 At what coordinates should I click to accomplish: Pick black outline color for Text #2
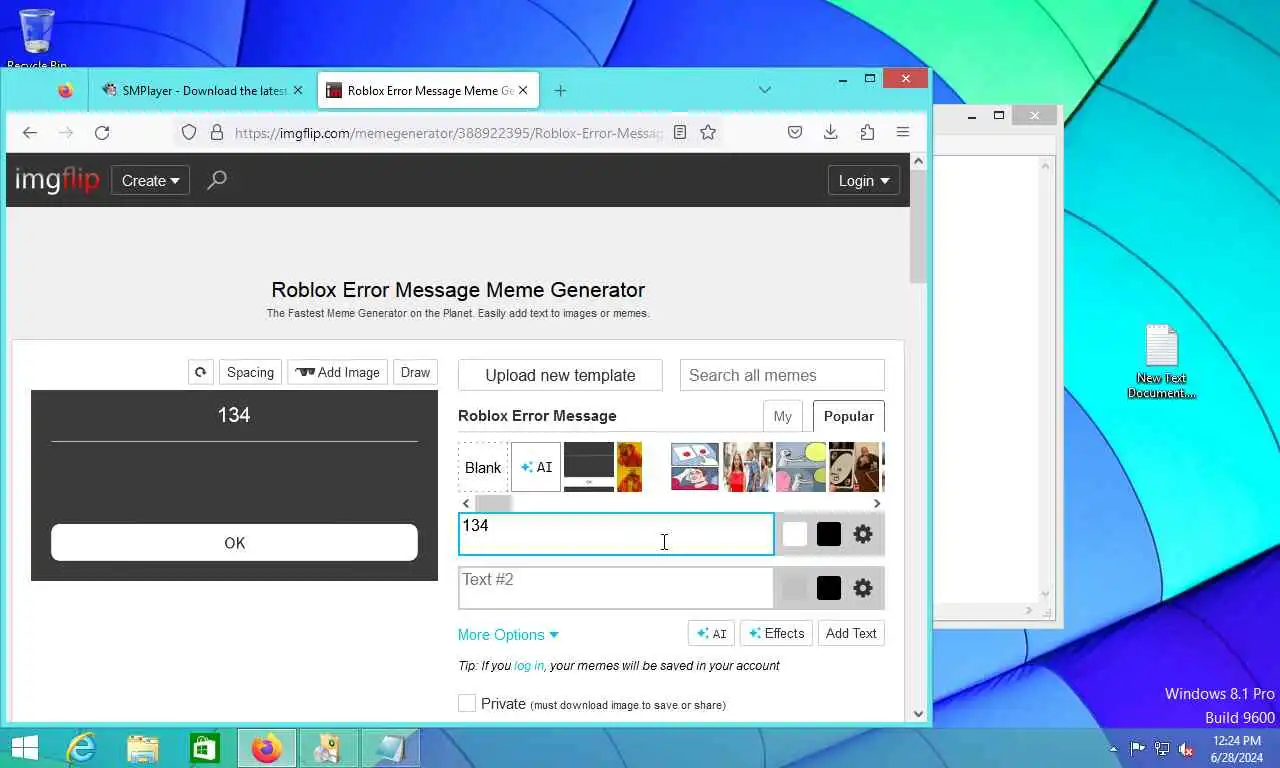point(829,588)
